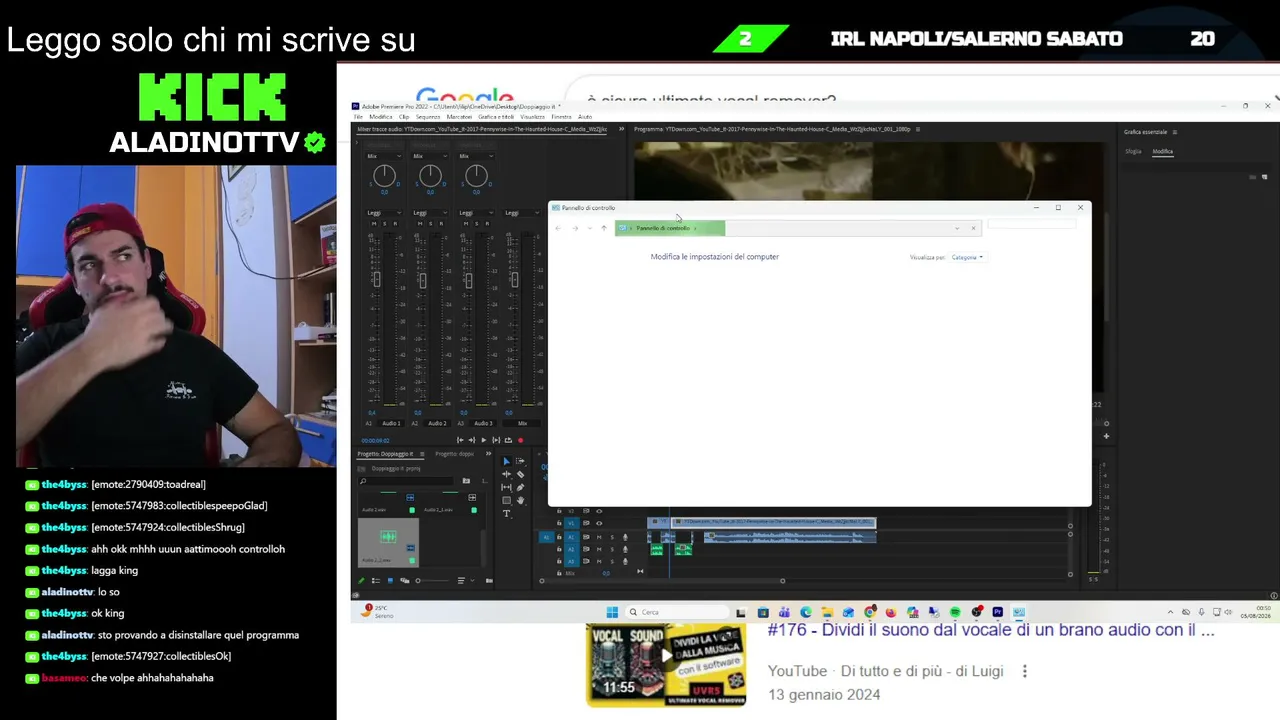Open Audio 1 automation mode dropdown (Leggi)
The height and width of the screenshot is (720, 1280).
[384, 213]
